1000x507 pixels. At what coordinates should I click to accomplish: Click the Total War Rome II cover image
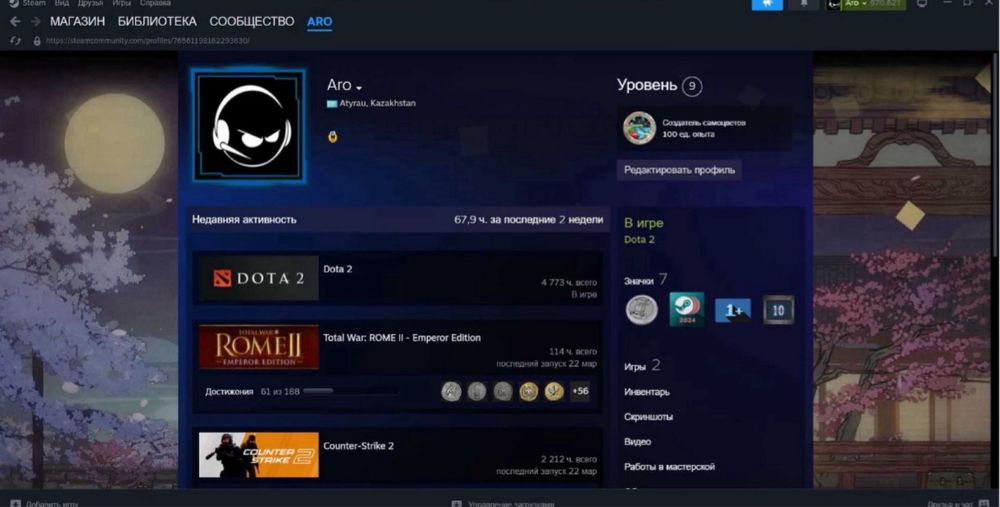(258, 347)
